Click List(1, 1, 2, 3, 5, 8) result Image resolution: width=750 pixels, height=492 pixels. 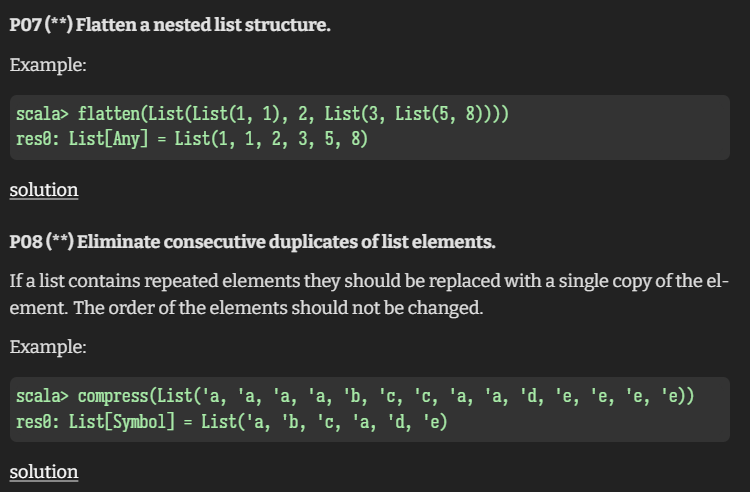(x=271, y=139)
